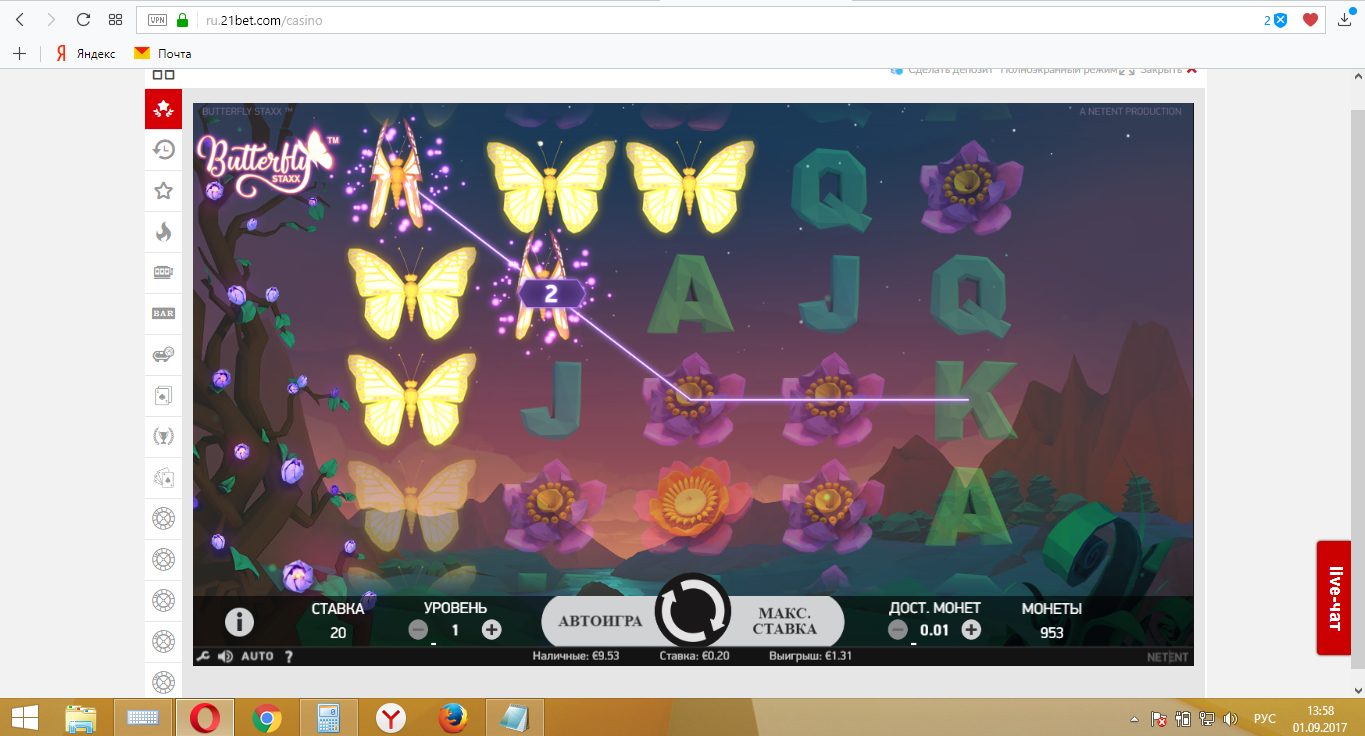This screenshot has height=736, width=1365.
Task: Increase the Уровень bet level
Action: click(491, 630)
